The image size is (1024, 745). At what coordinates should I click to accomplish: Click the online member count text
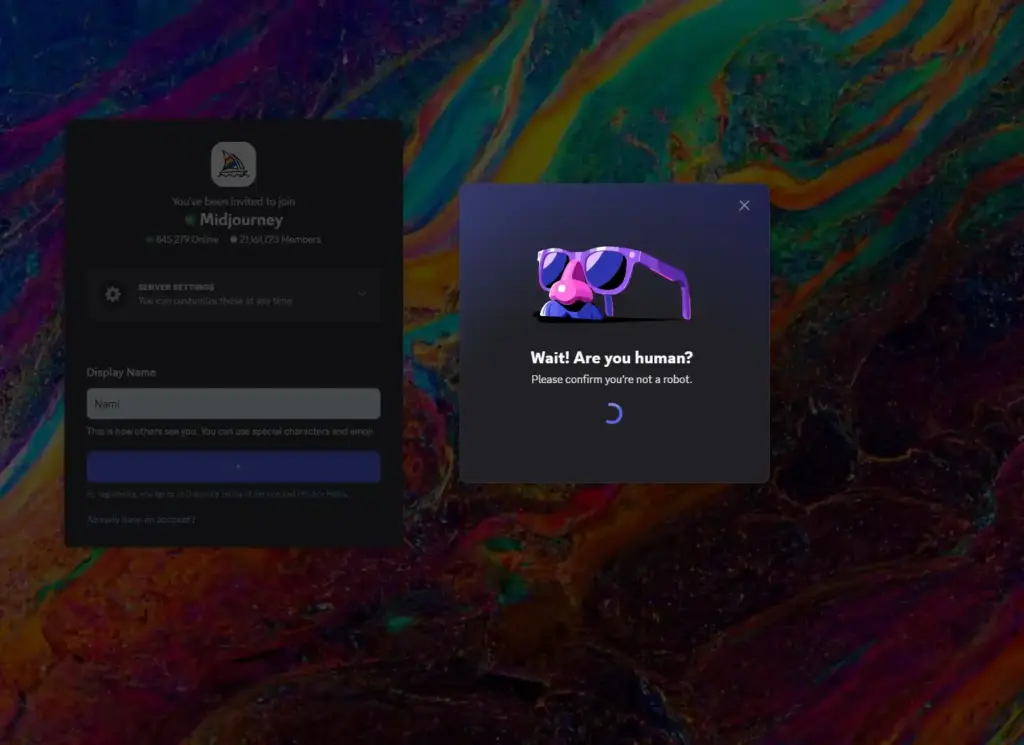click(x=187, y=240)
